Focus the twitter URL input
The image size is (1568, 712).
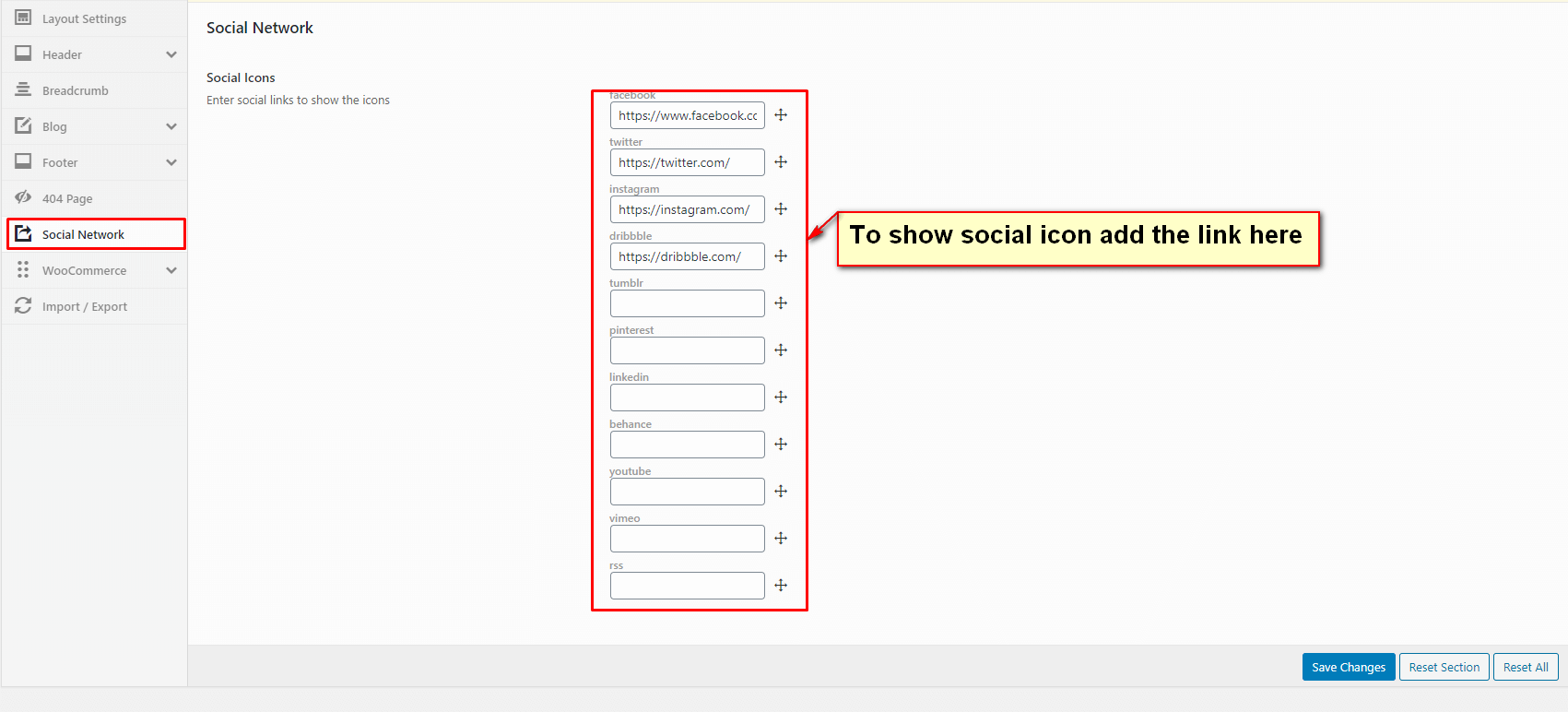click(688, 162)
